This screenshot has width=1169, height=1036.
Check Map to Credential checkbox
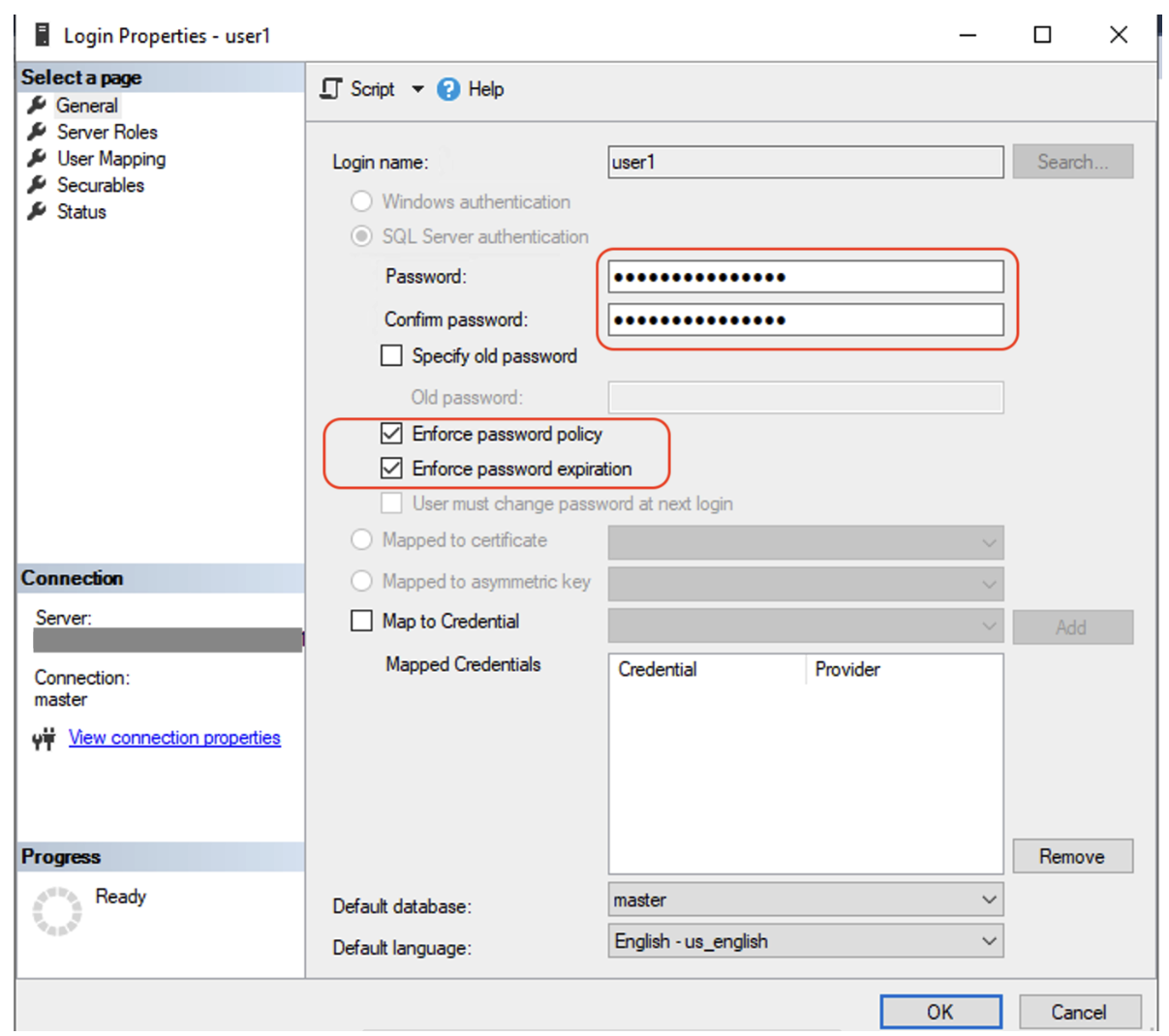[361, 621]
